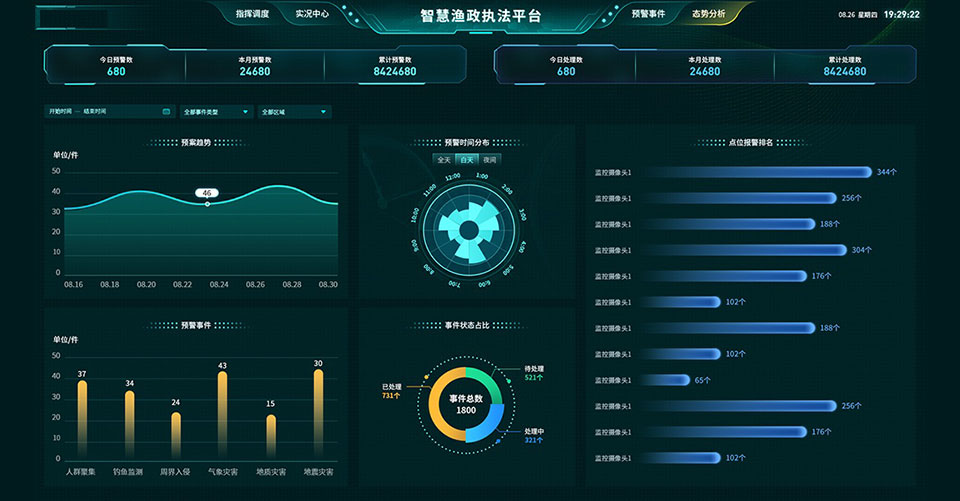The image size is (960, 501).
Task: Switch time distribution to 夜间
Action: pyautogui.click(x=489, y=159)
